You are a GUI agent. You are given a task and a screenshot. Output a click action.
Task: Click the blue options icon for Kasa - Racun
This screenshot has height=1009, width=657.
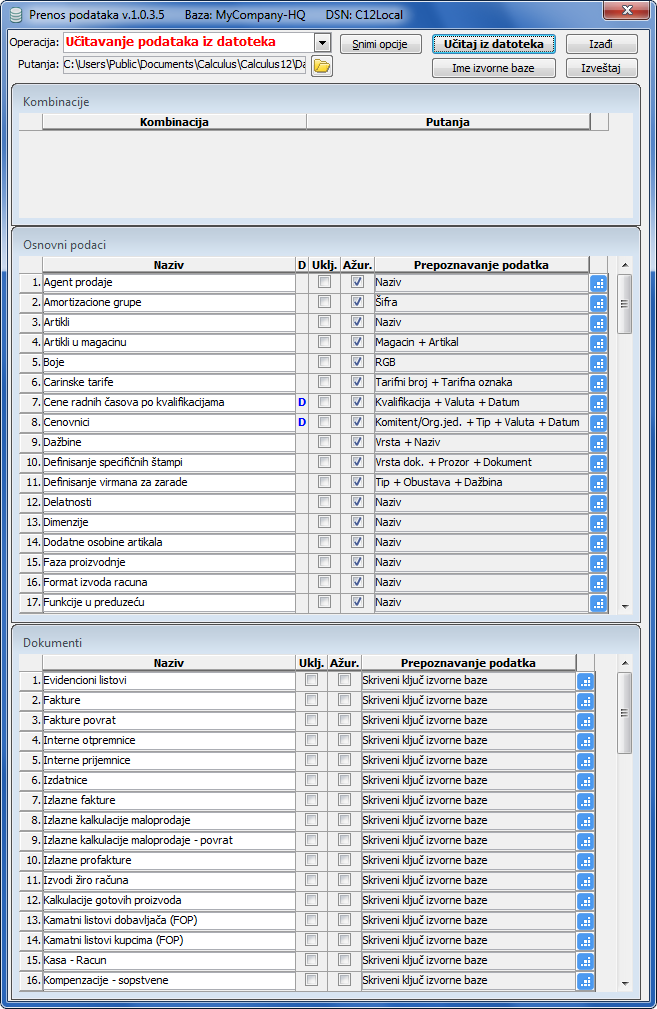coord(585,961)
